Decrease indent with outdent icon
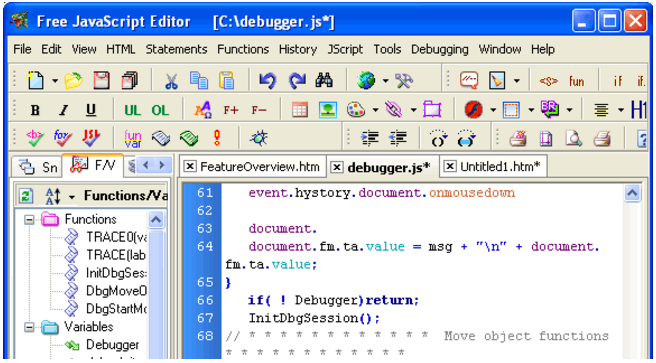 pyautogui.click(x=398, y=138)
